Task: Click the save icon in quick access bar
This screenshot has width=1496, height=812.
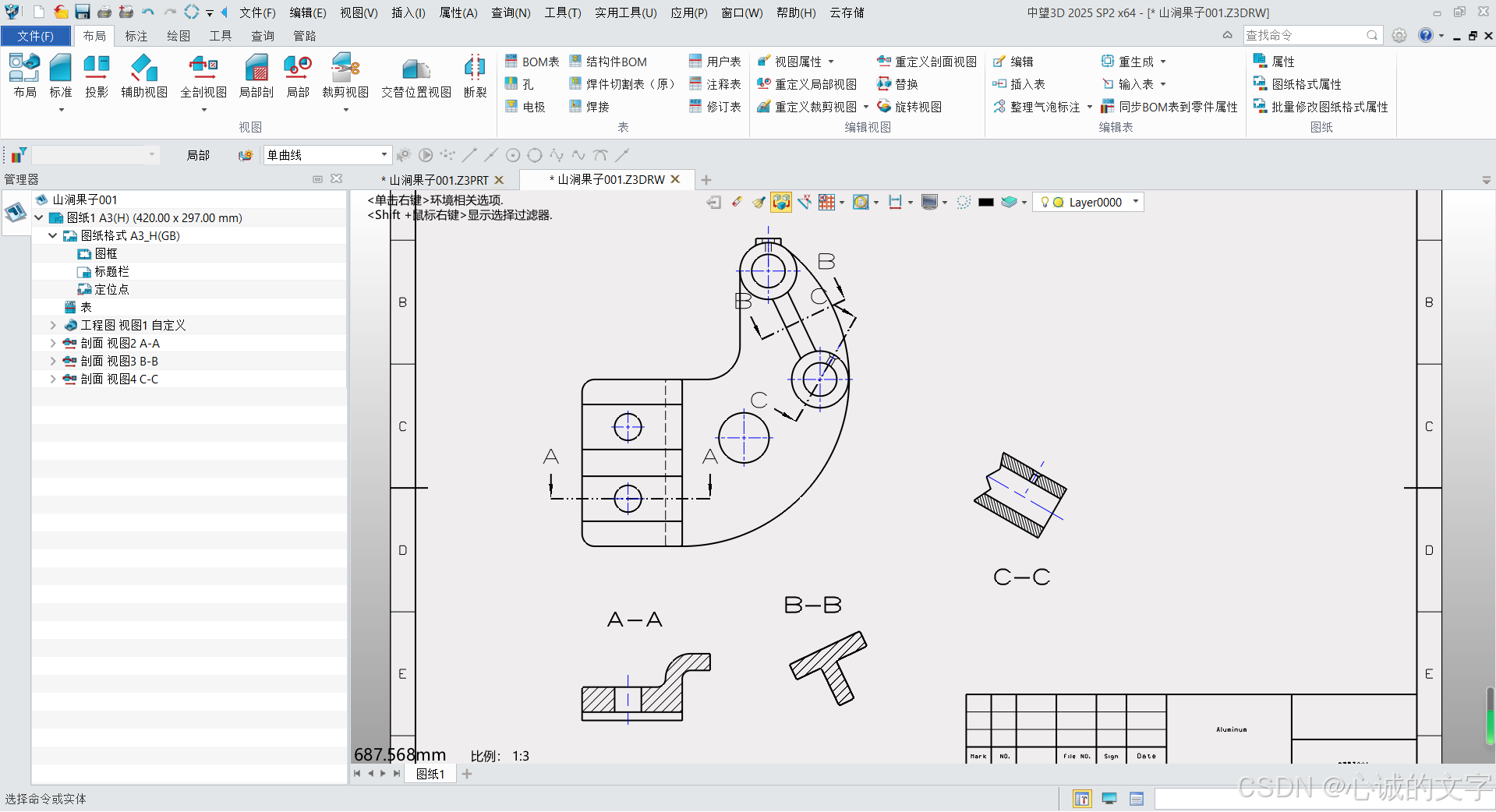Action: 83,12
